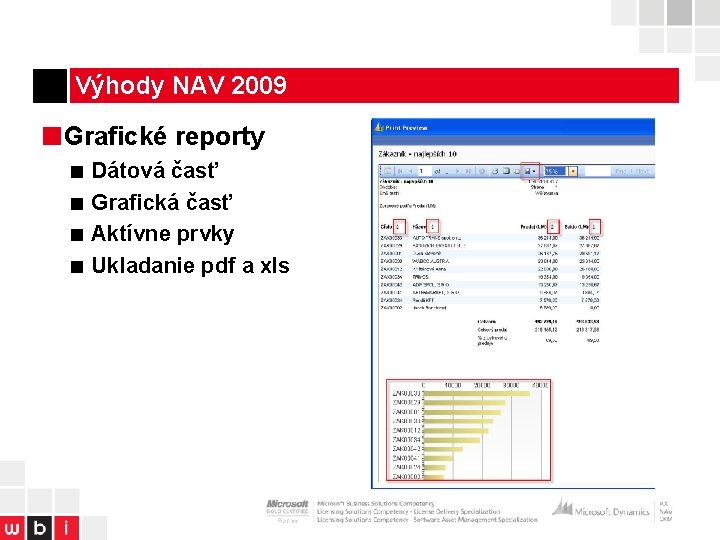Click the bottom bar in the sales chart
Screen dimensions: 720x540
433,477
